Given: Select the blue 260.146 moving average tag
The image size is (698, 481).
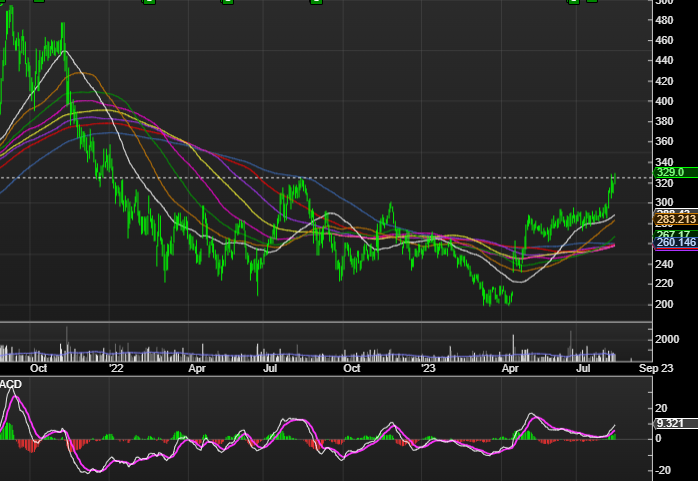Looking at the screenshot, I should 676,242.
